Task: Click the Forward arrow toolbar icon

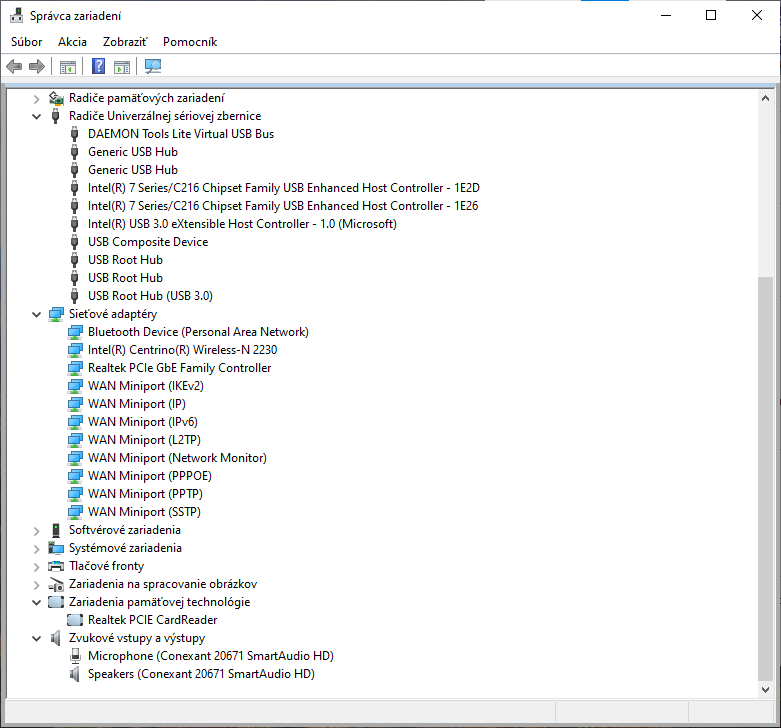Action: pyautogui.click(x=37, y=66)
